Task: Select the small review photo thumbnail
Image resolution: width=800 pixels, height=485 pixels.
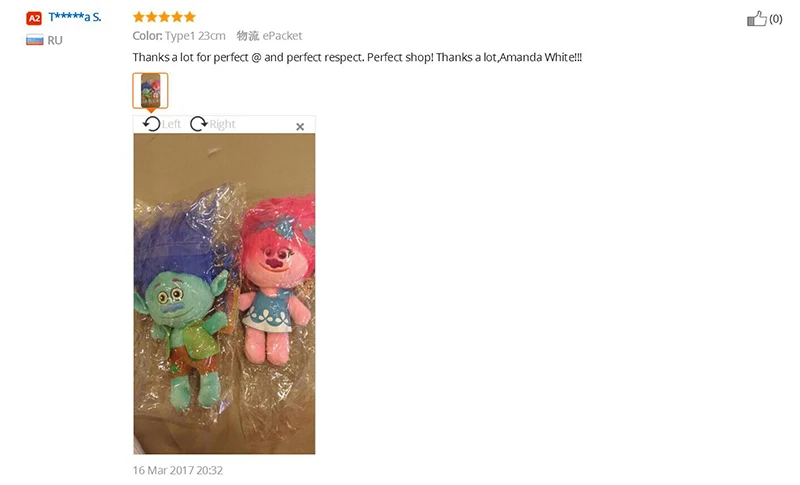Action: tap(151, 90)
